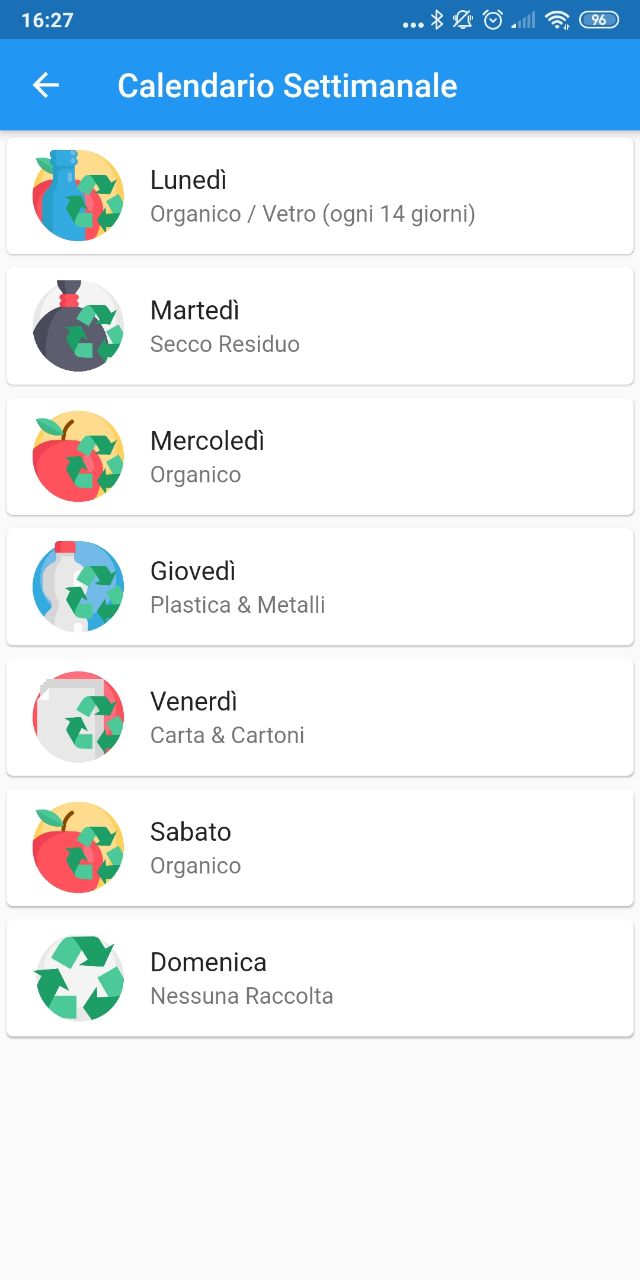Viewport: 640px width, 1280px height.
Task: Click the "Plastica & Metalli" subtitle
Action: pos(237,605)
